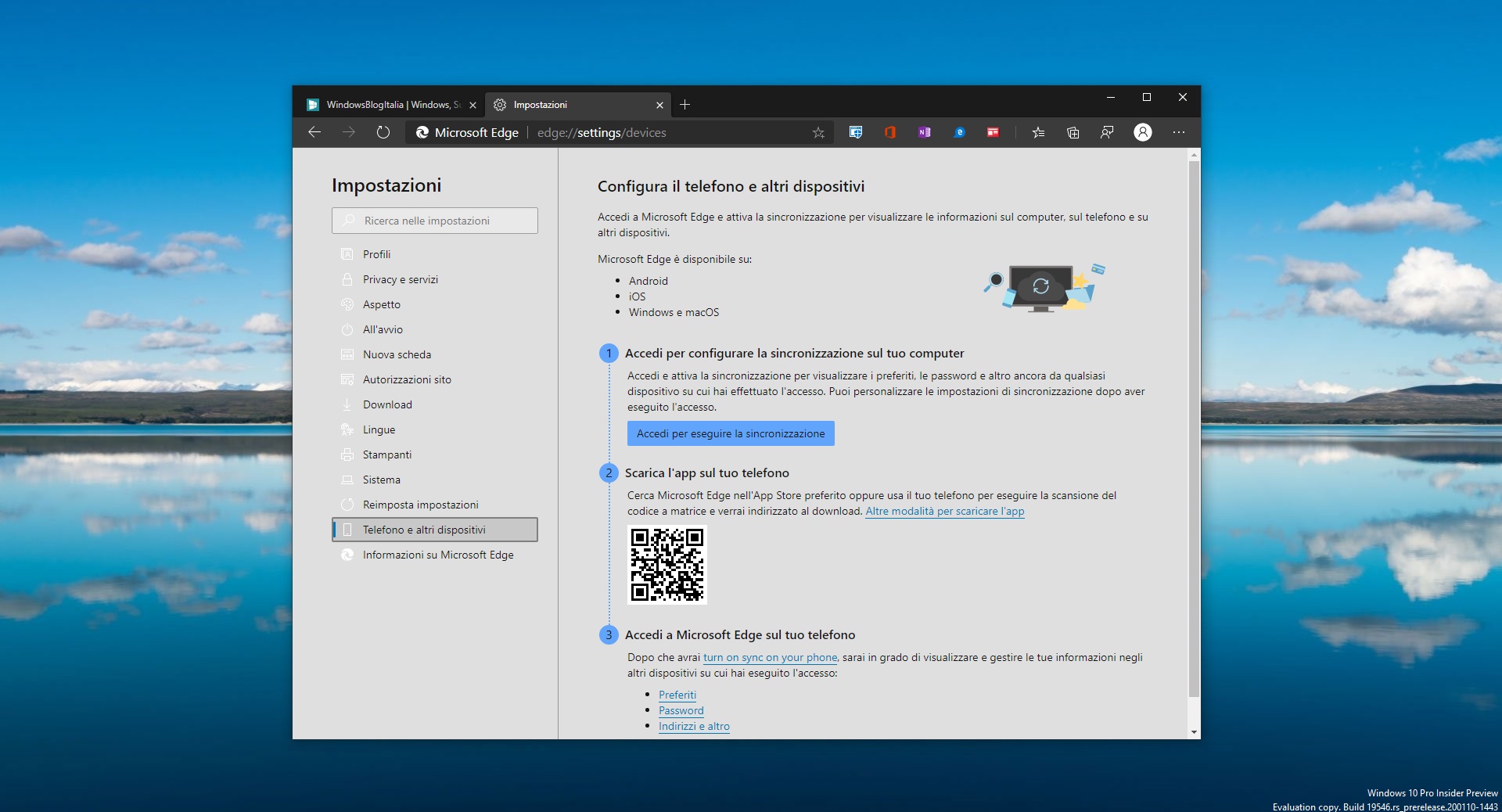Open the Application Guard extension icon
The image size is (1502, 812).
[x=856, y=132]
